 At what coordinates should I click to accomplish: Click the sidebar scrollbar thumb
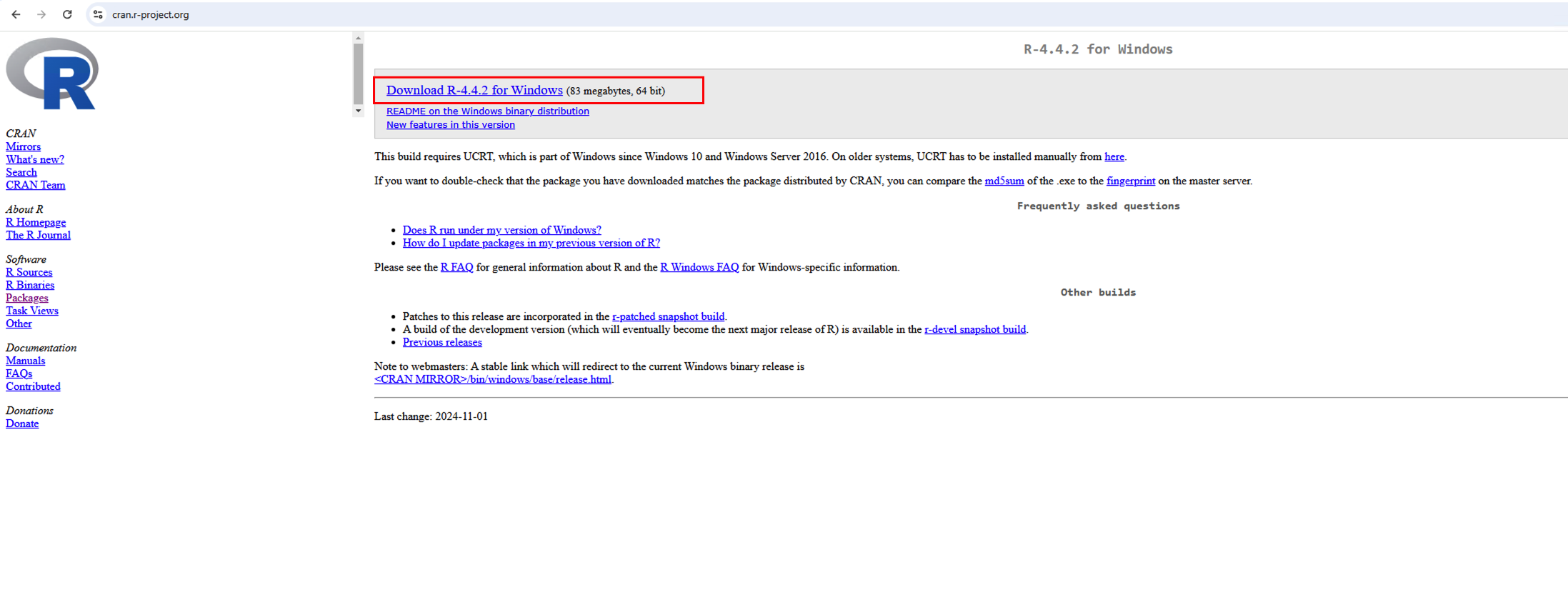tap(358, 74)
